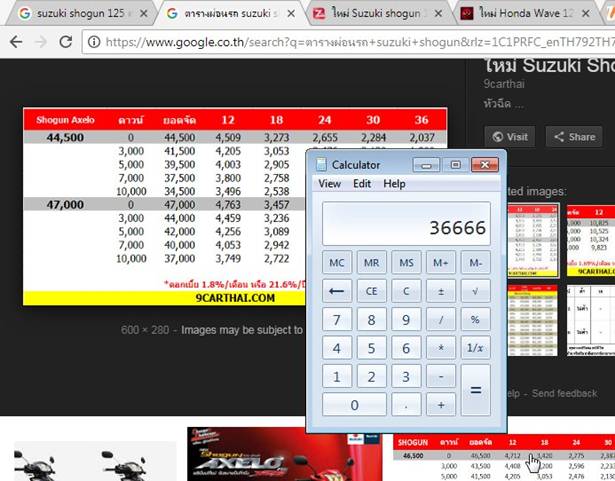Open the first related image thumbnail
615x481 pixels.
click(x=534, y=240)
